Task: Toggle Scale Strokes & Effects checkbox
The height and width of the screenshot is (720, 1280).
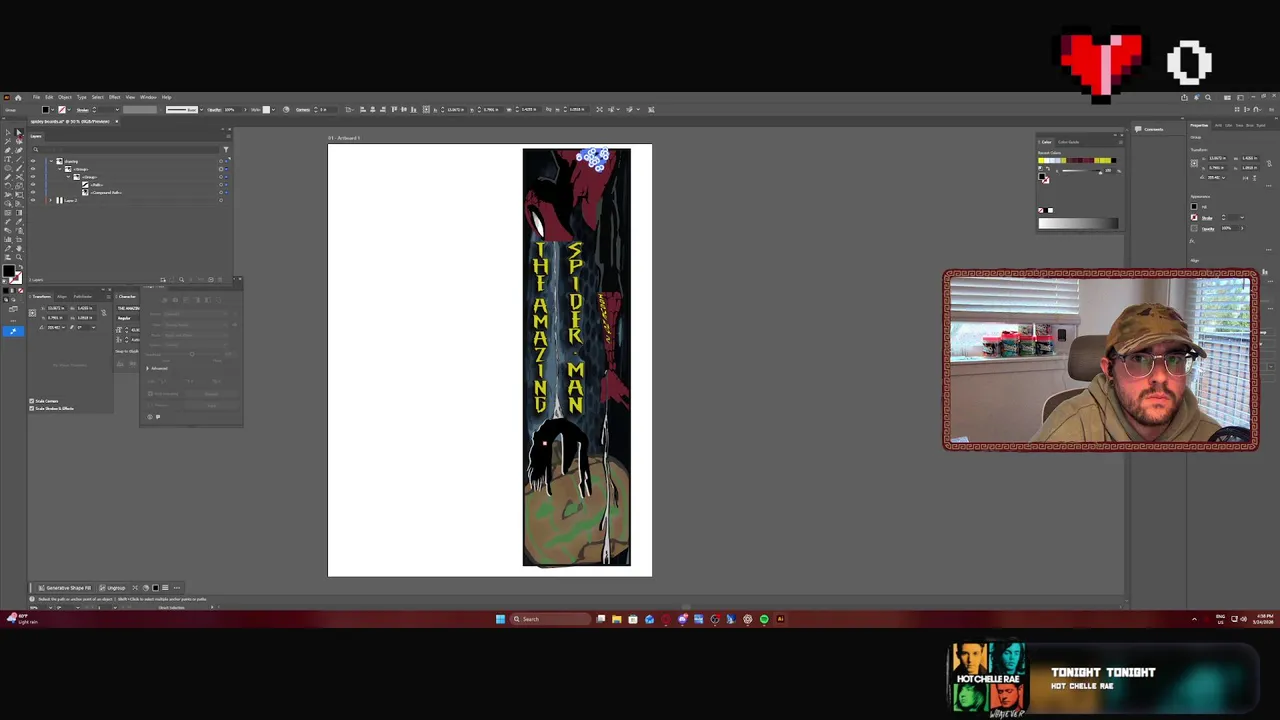Action: pos(32,408)
